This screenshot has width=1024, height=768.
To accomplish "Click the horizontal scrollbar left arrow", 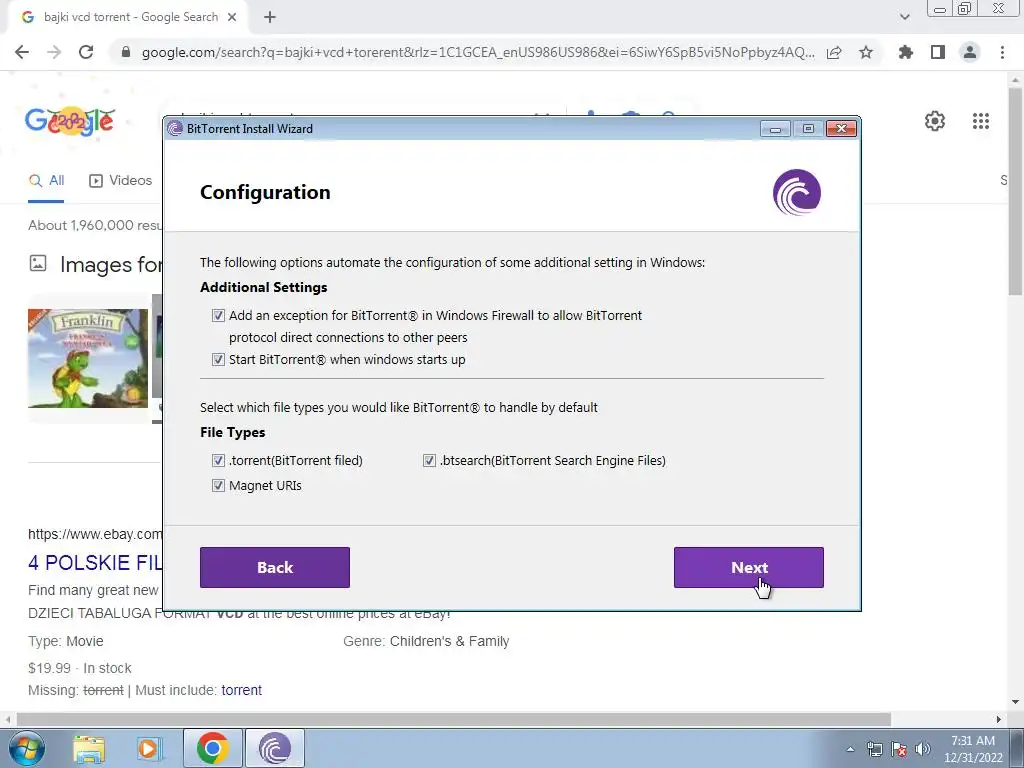I will tap(8, 720).
